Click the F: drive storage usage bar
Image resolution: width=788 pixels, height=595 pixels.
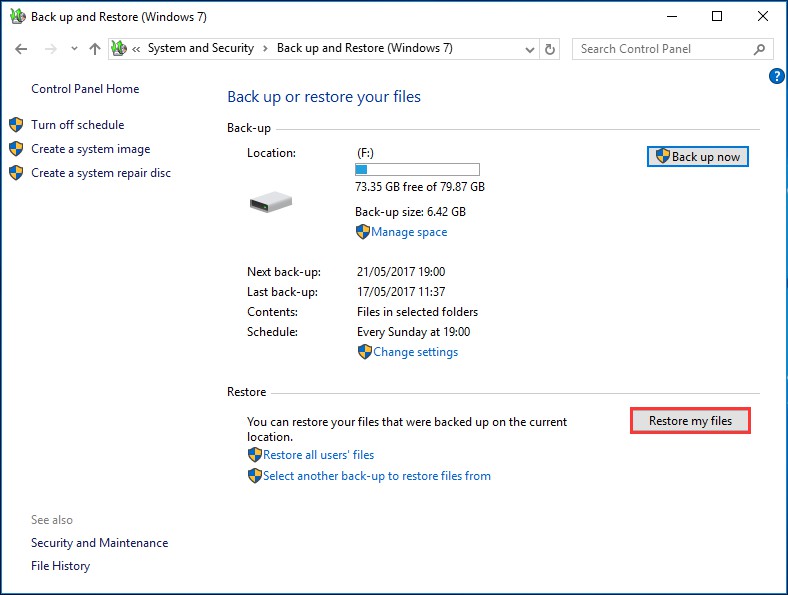[417, 169]
